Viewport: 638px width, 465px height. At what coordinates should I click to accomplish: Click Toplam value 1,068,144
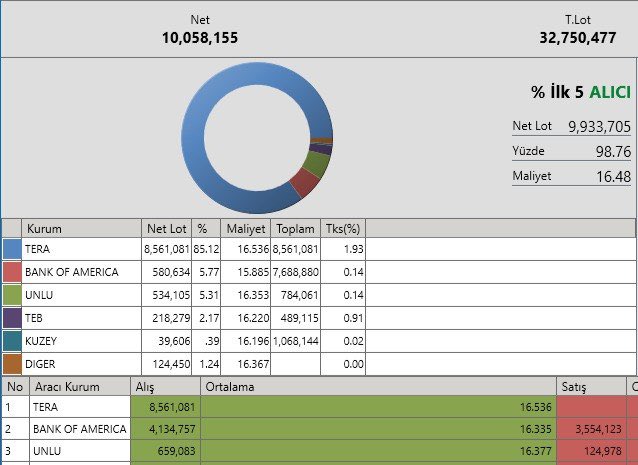coord(295,341)
